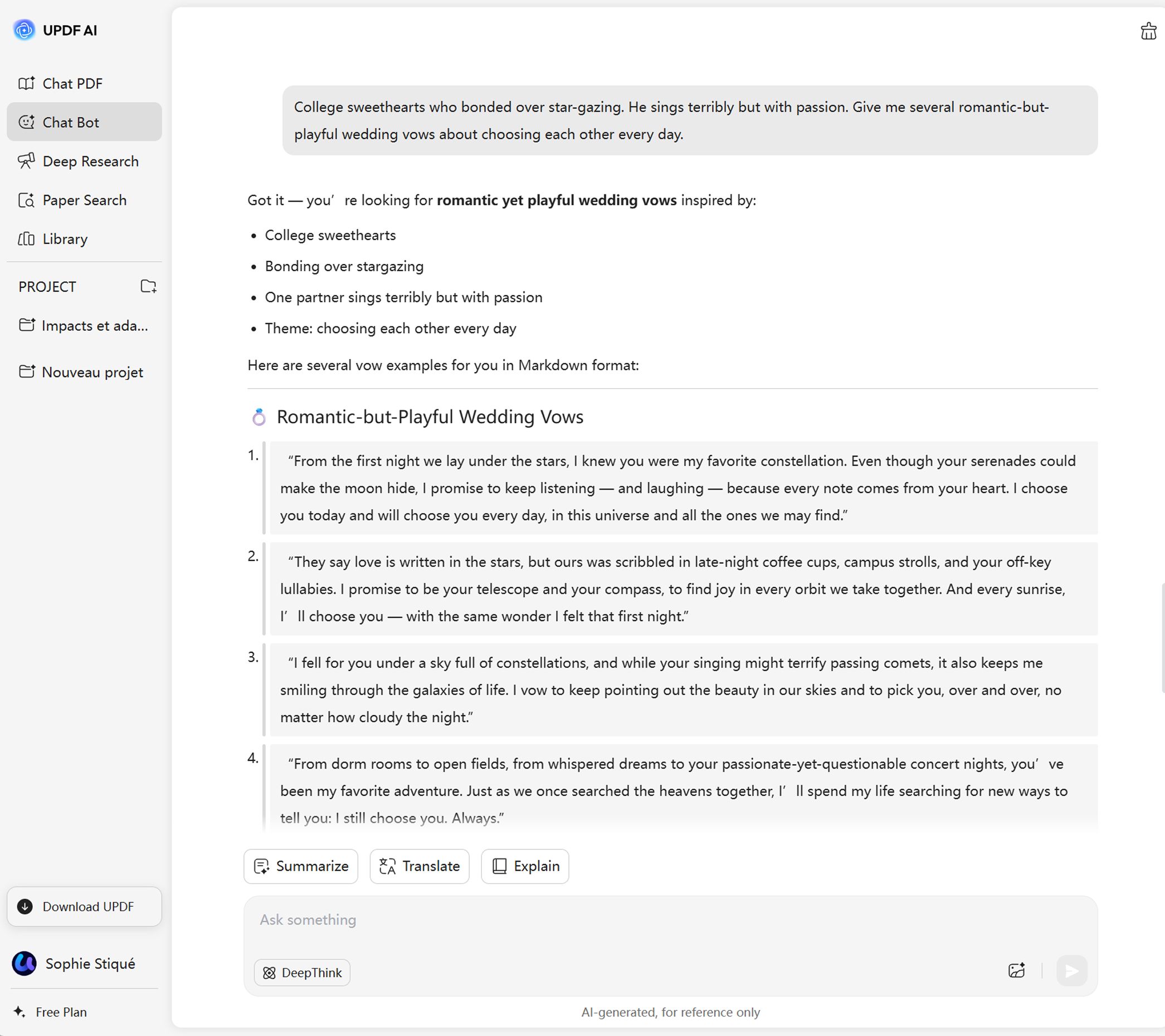This screenshot has width=1165, height=1036.
Task: Click the Download UPDF arrow icon
Action: pos(25,907)
